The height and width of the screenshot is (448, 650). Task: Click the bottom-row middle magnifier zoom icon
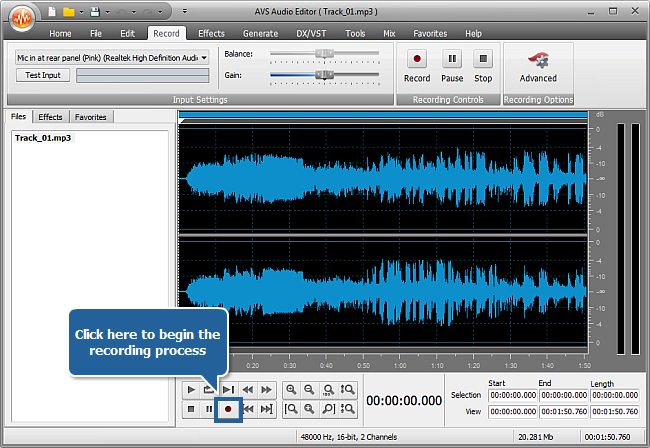(x=309, y=409)
